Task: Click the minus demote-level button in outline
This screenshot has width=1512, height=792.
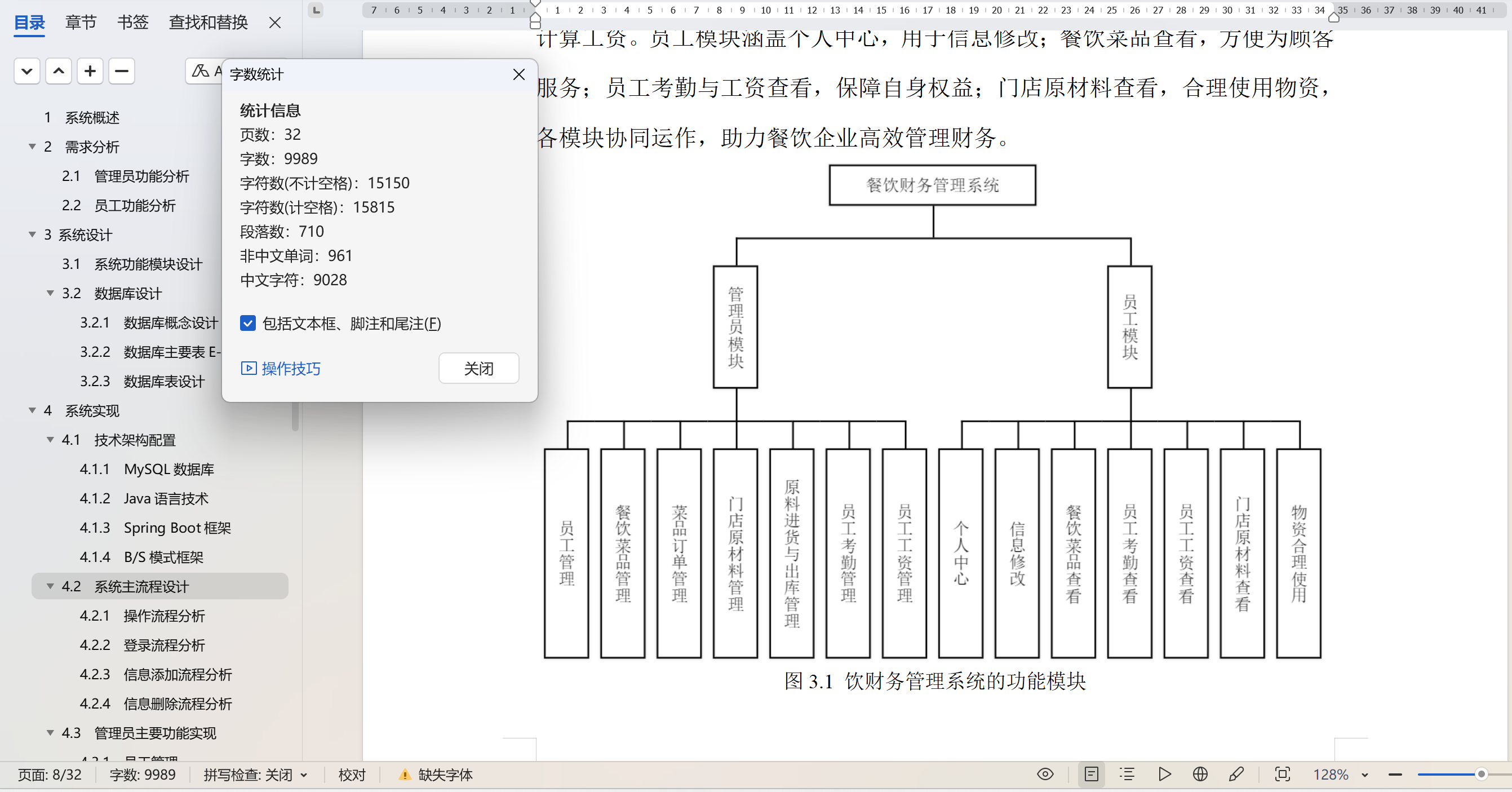Action: [x=122, y=72]
